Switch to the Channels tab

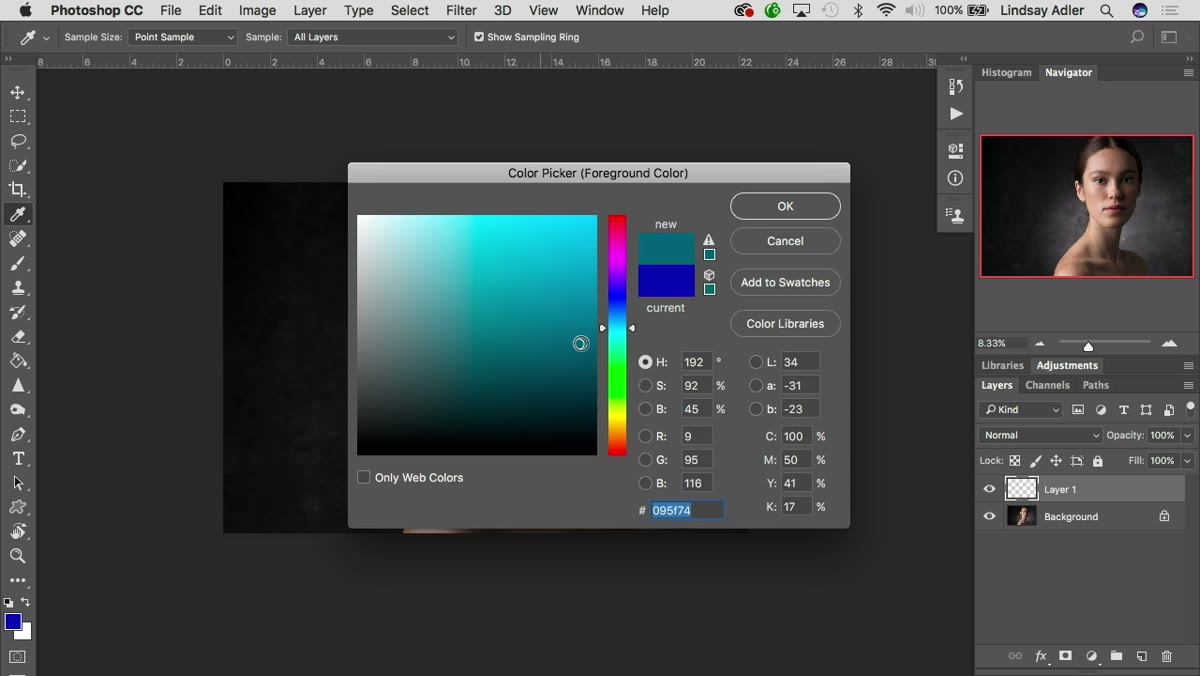point(1047,385)
